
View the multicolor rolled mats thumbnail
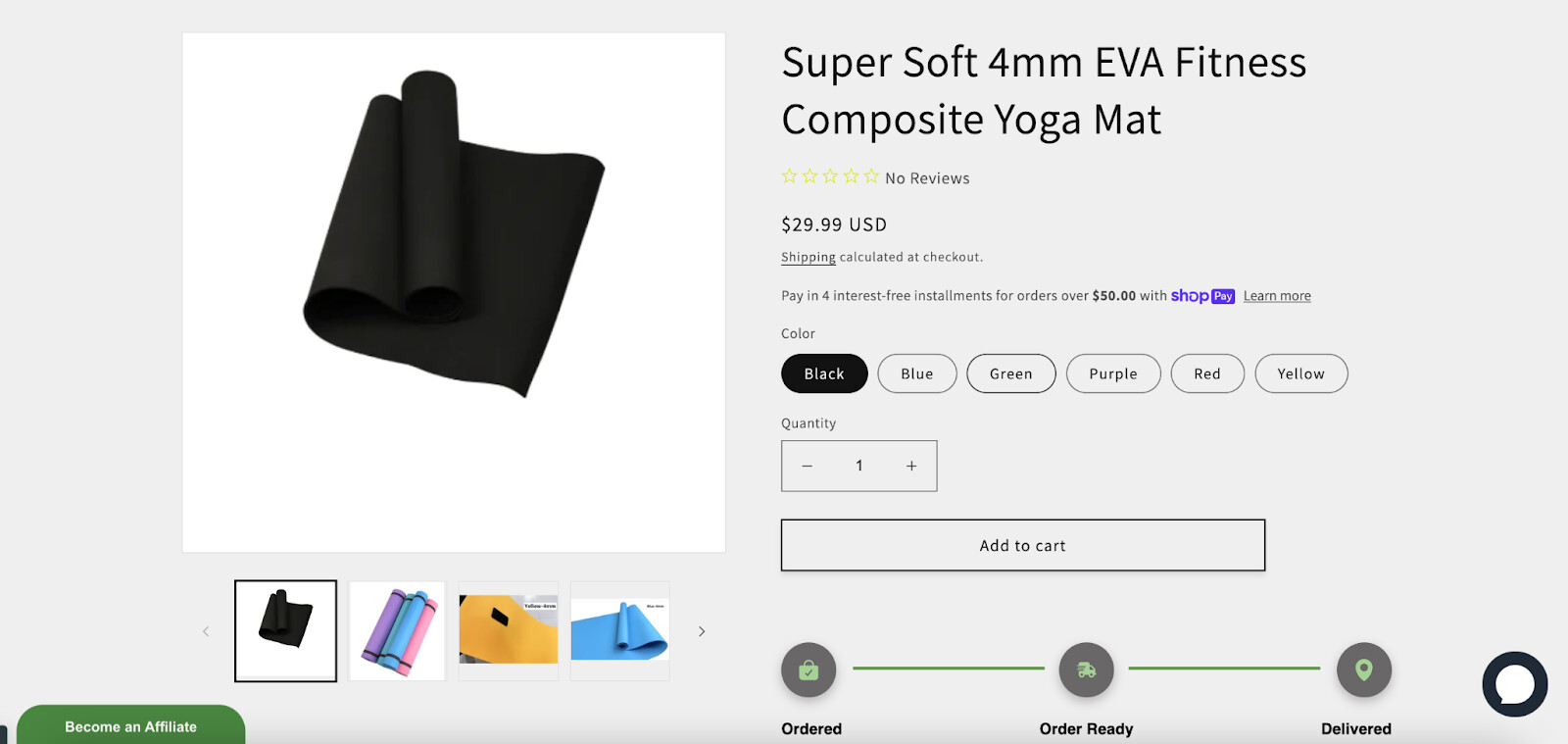[x=397, y=631]
